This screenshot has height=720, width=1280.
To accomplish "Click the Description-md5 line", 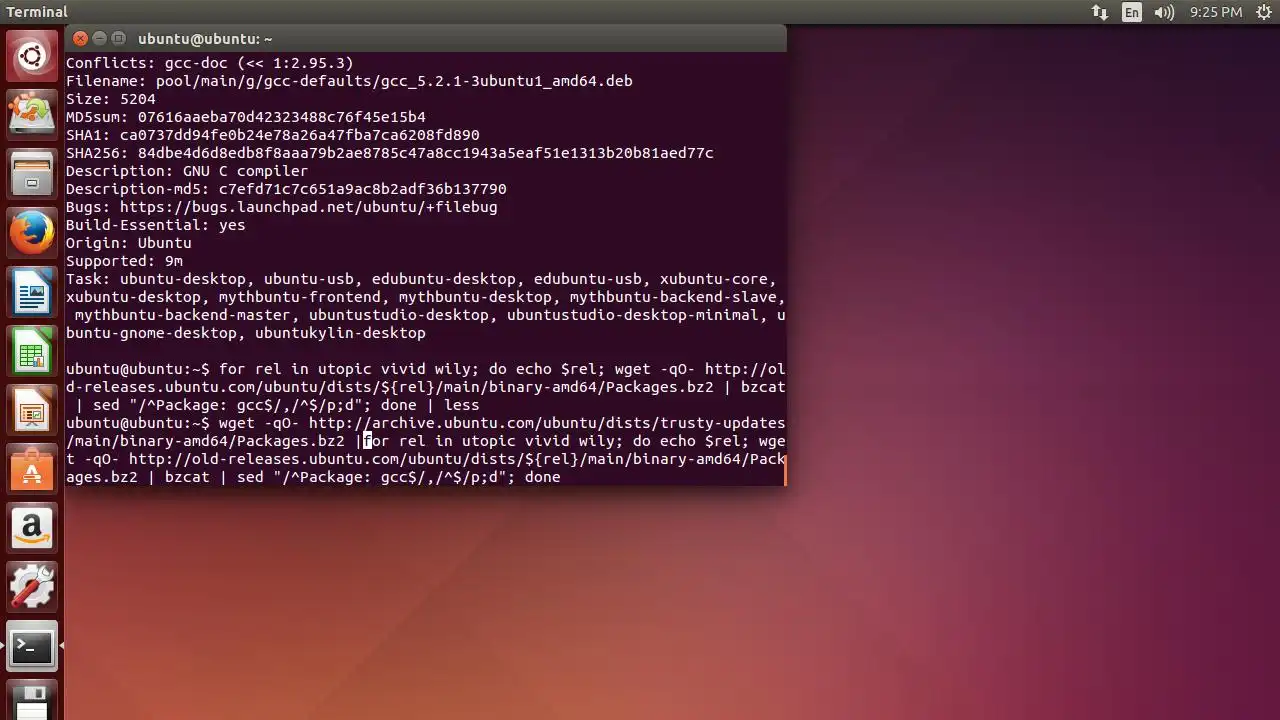I will 286,189.
